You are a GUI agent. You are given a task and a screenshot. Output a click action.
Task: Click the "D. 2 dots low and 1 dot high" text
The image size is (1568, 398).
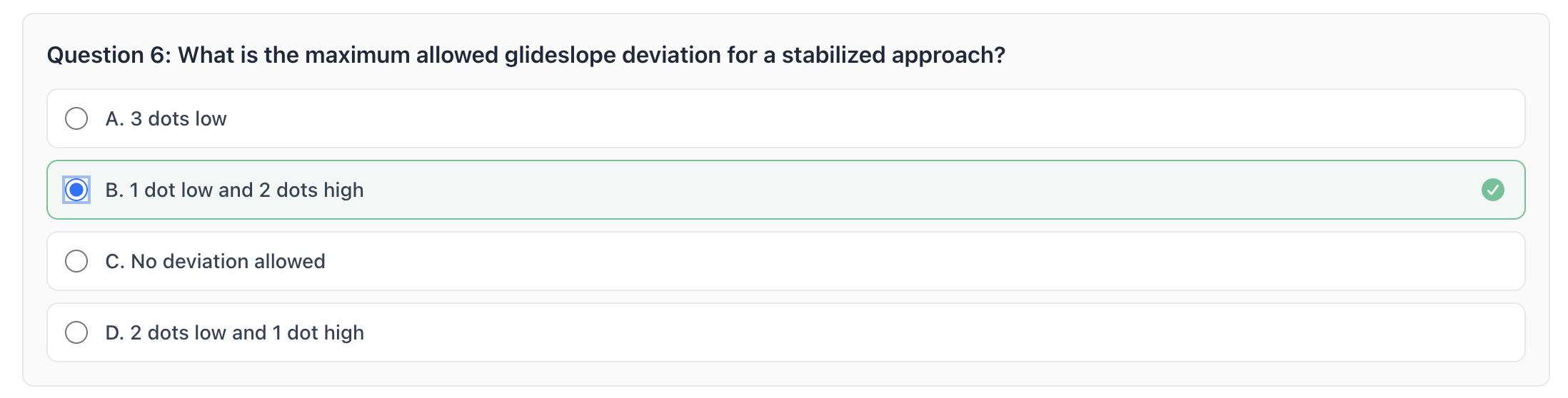coord(234,332)
